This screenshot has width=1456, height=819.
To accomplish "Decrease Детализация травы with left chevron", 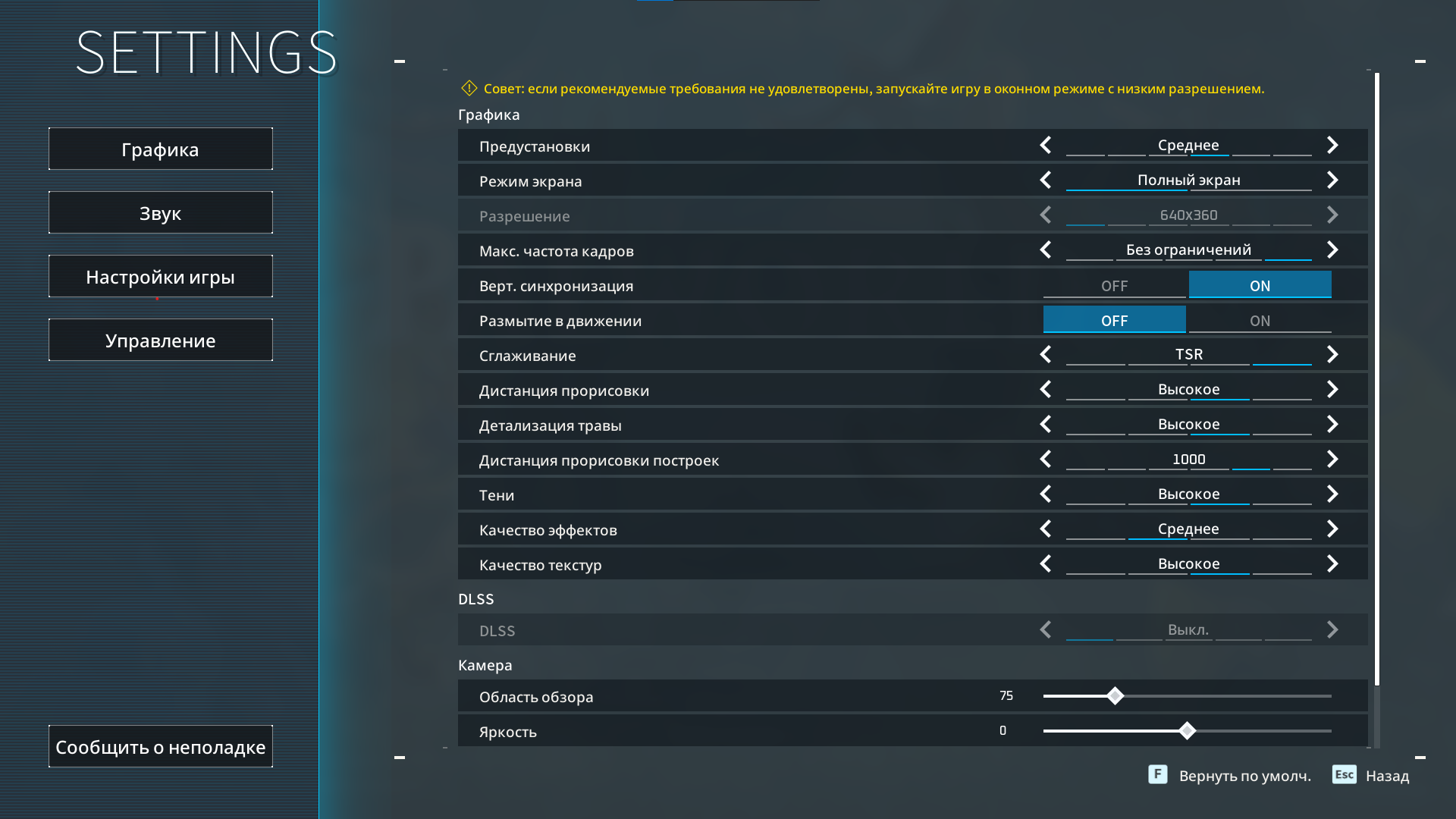I will (1046, 424).
